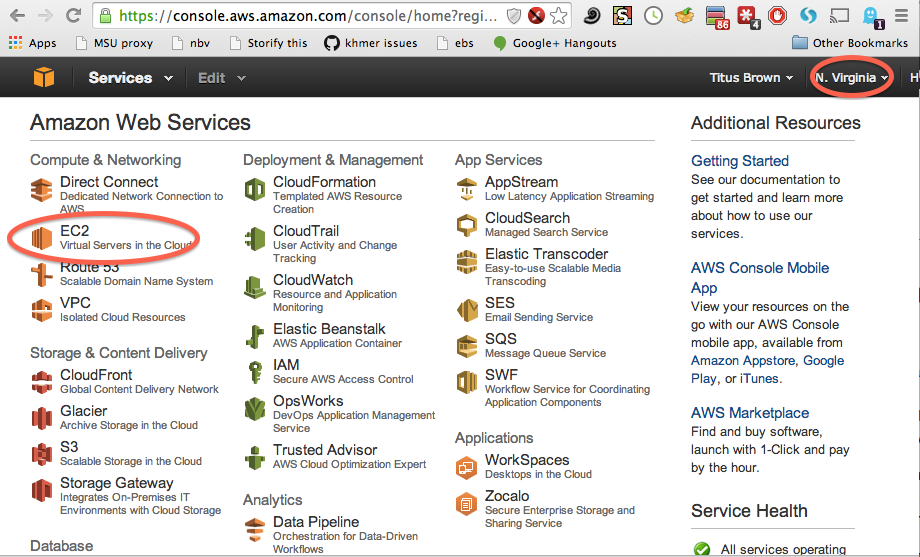Expand the Services dropdown menu
The image size is (920, 557).
coord(130,77)
